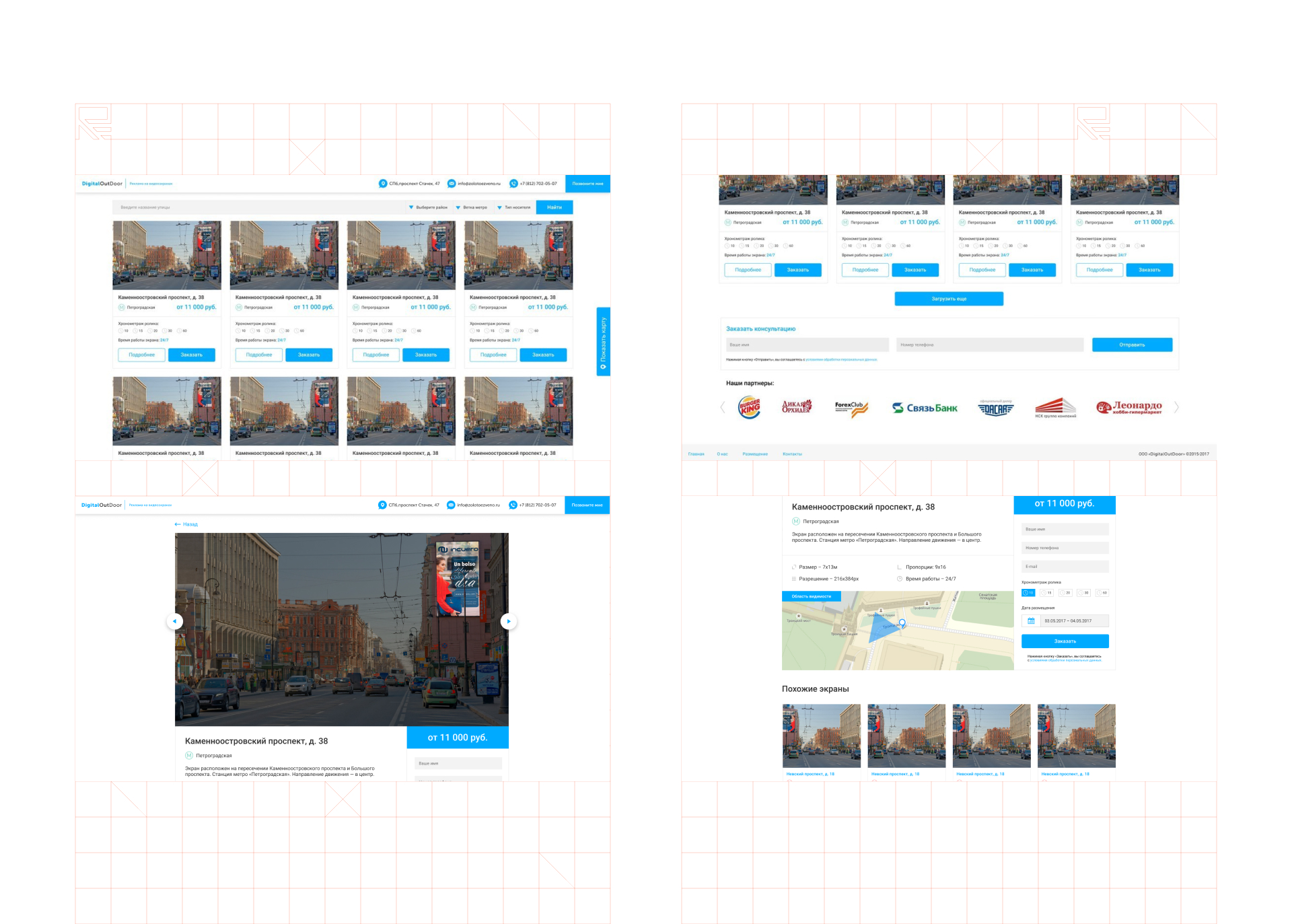Click the next arrow in the partners carousel

[1176, 407]
